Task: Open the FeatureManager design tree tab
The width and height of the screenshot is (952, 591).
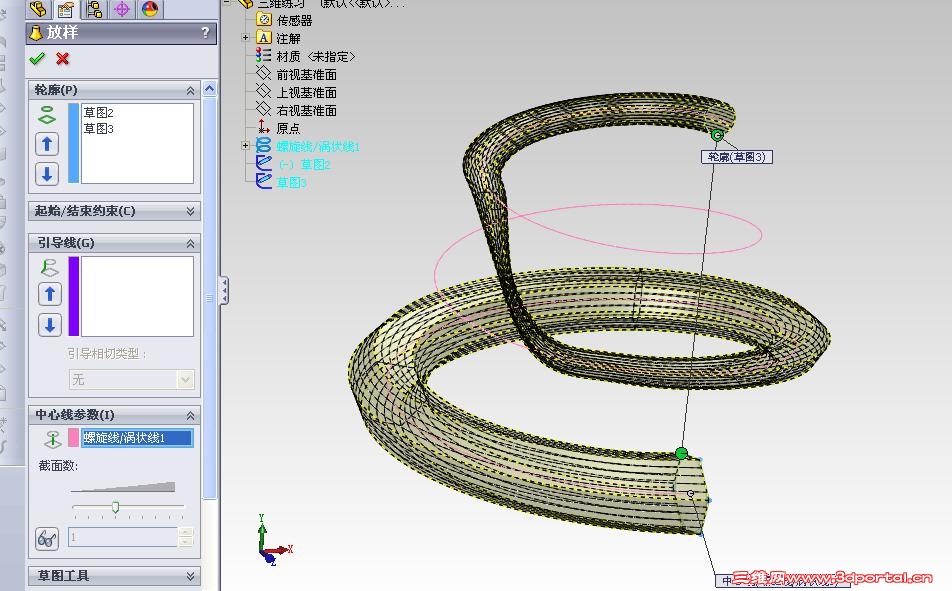Action: point(38,9)
